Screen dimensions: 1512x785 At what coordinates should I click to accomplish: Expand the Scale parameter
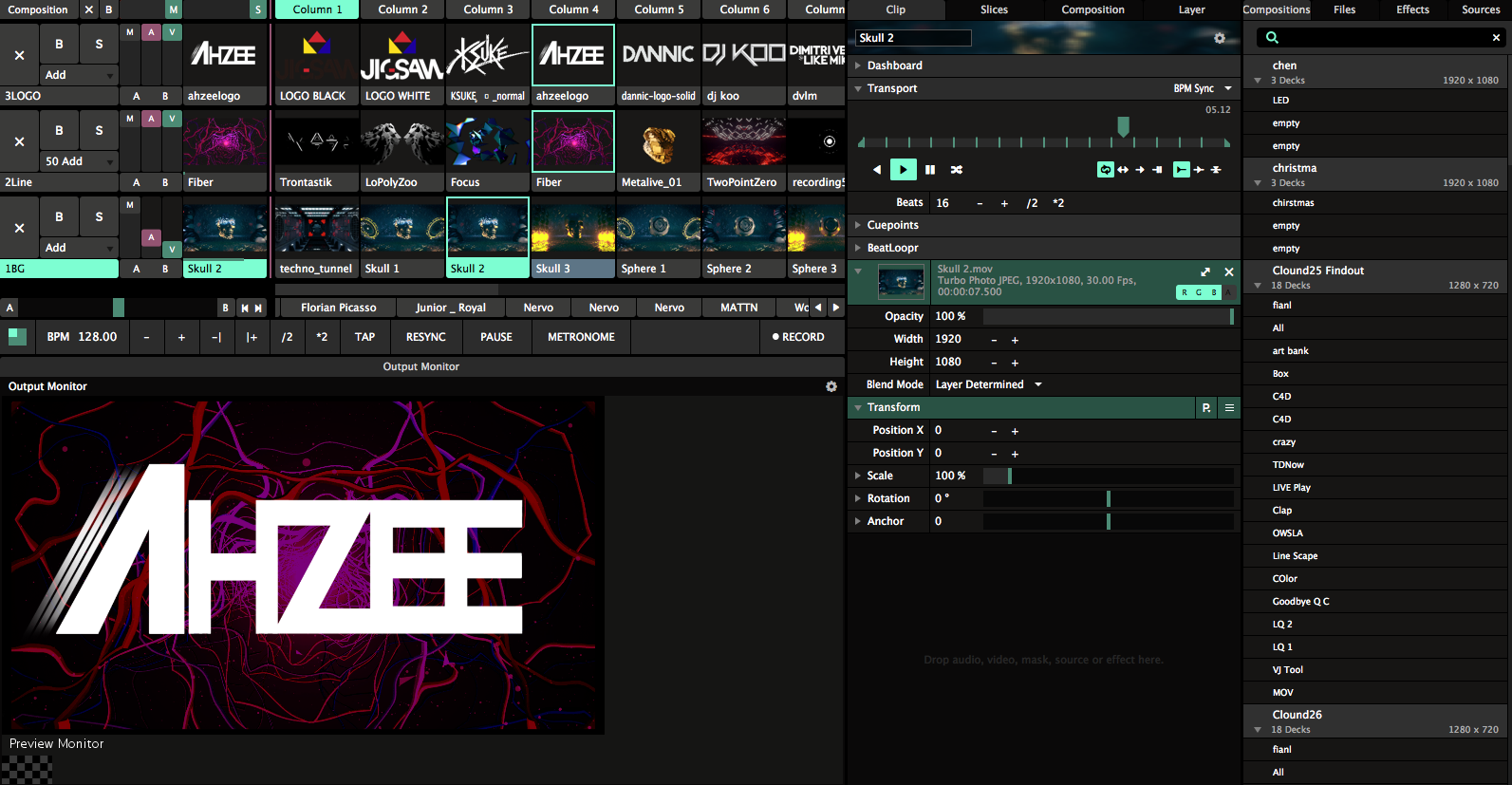point(858,476)
